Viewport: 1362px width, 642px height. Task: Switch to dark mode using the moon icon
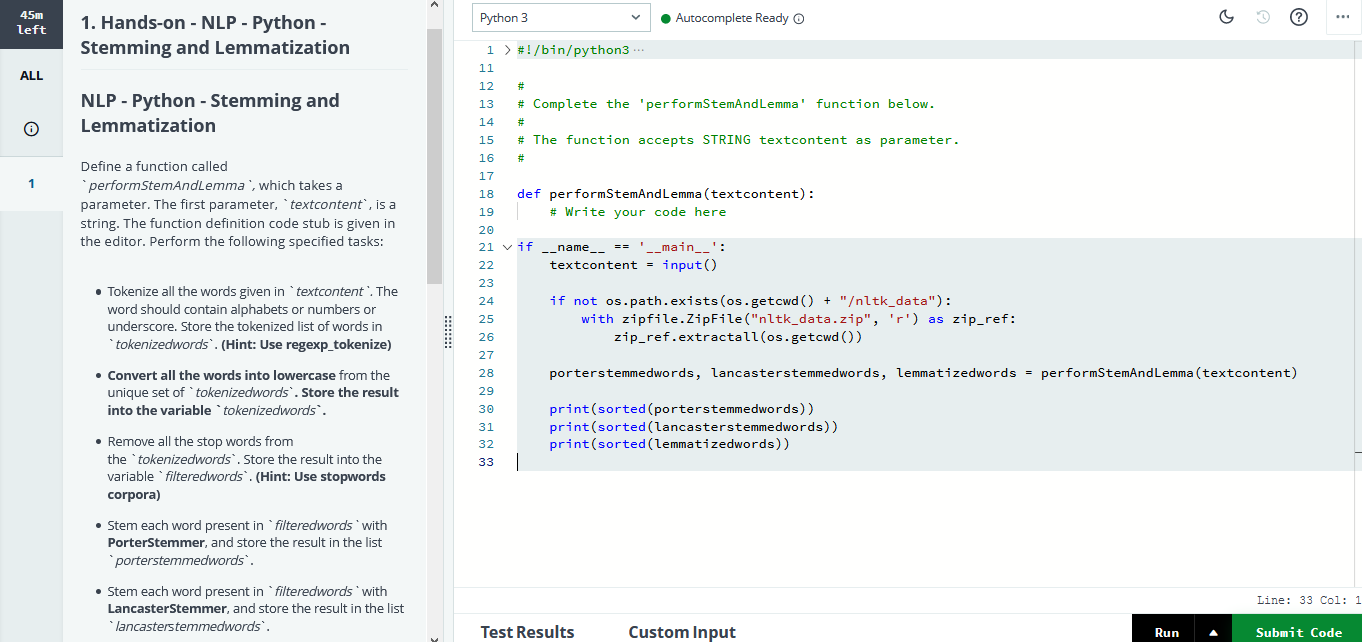1225,17
